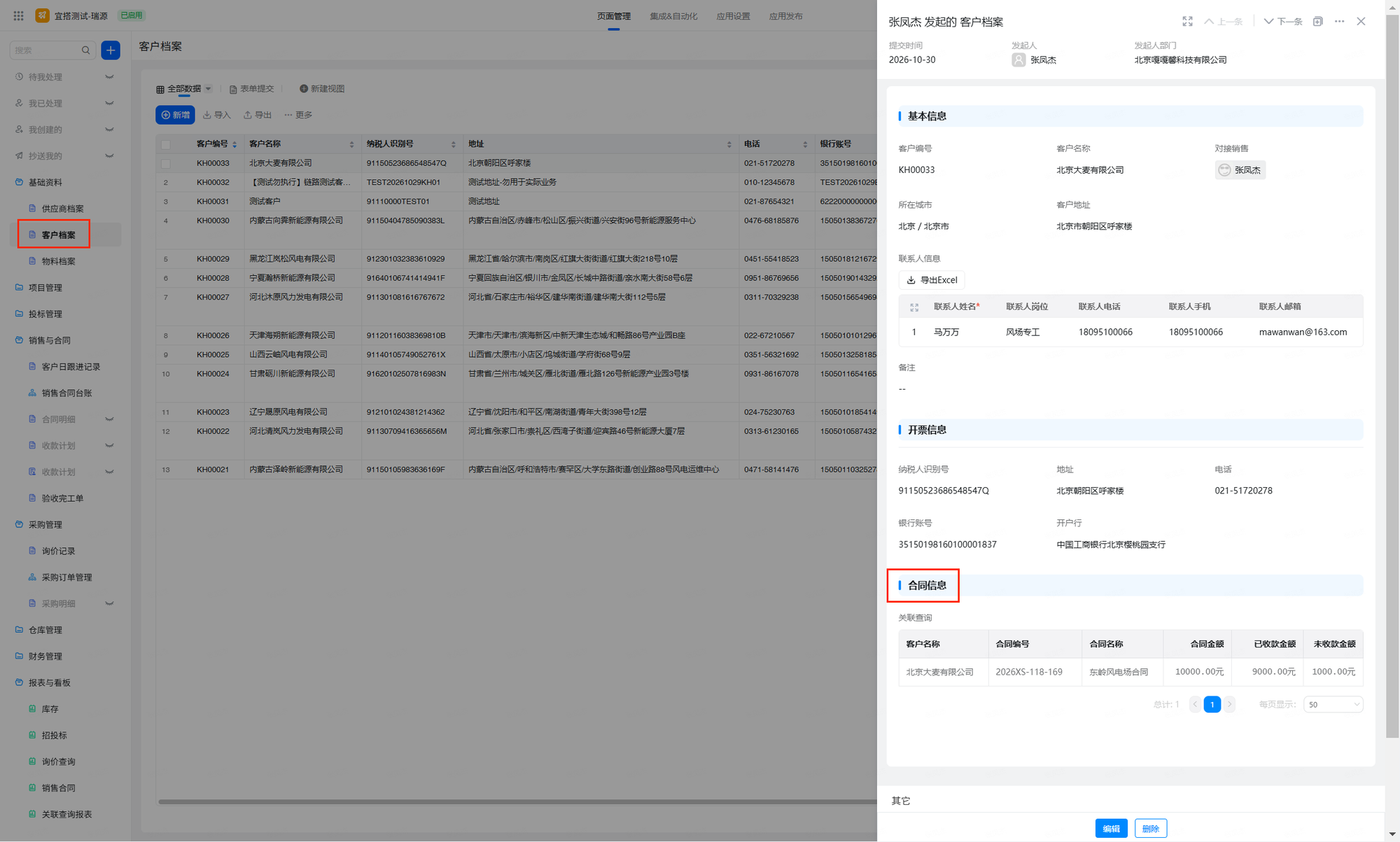
Task: Click the search magnifier icon in sidebar
Action: [x=85, y=50]
